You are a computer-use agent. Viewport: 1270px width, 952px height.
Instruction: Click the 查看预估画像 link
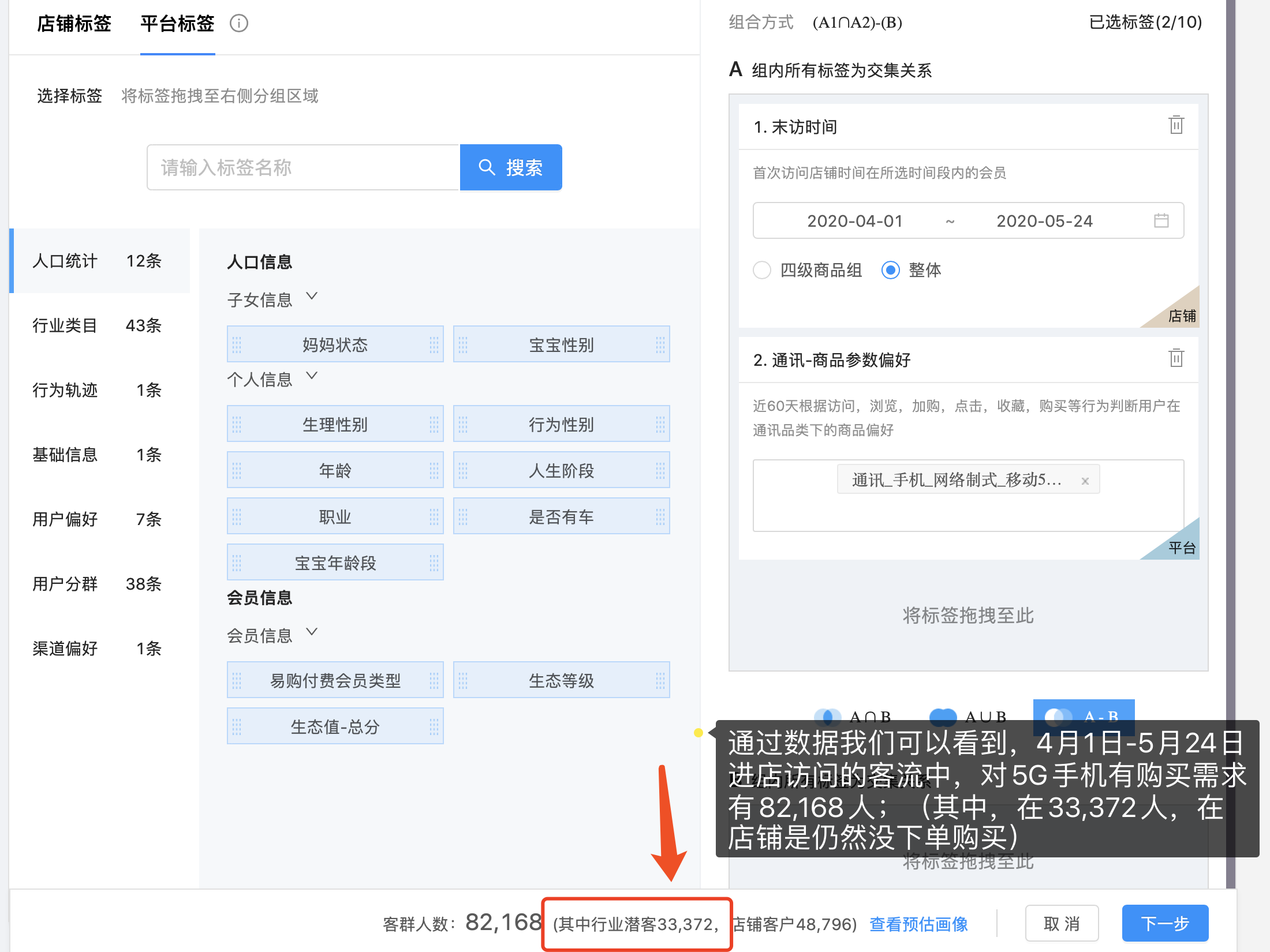[918, 924]
